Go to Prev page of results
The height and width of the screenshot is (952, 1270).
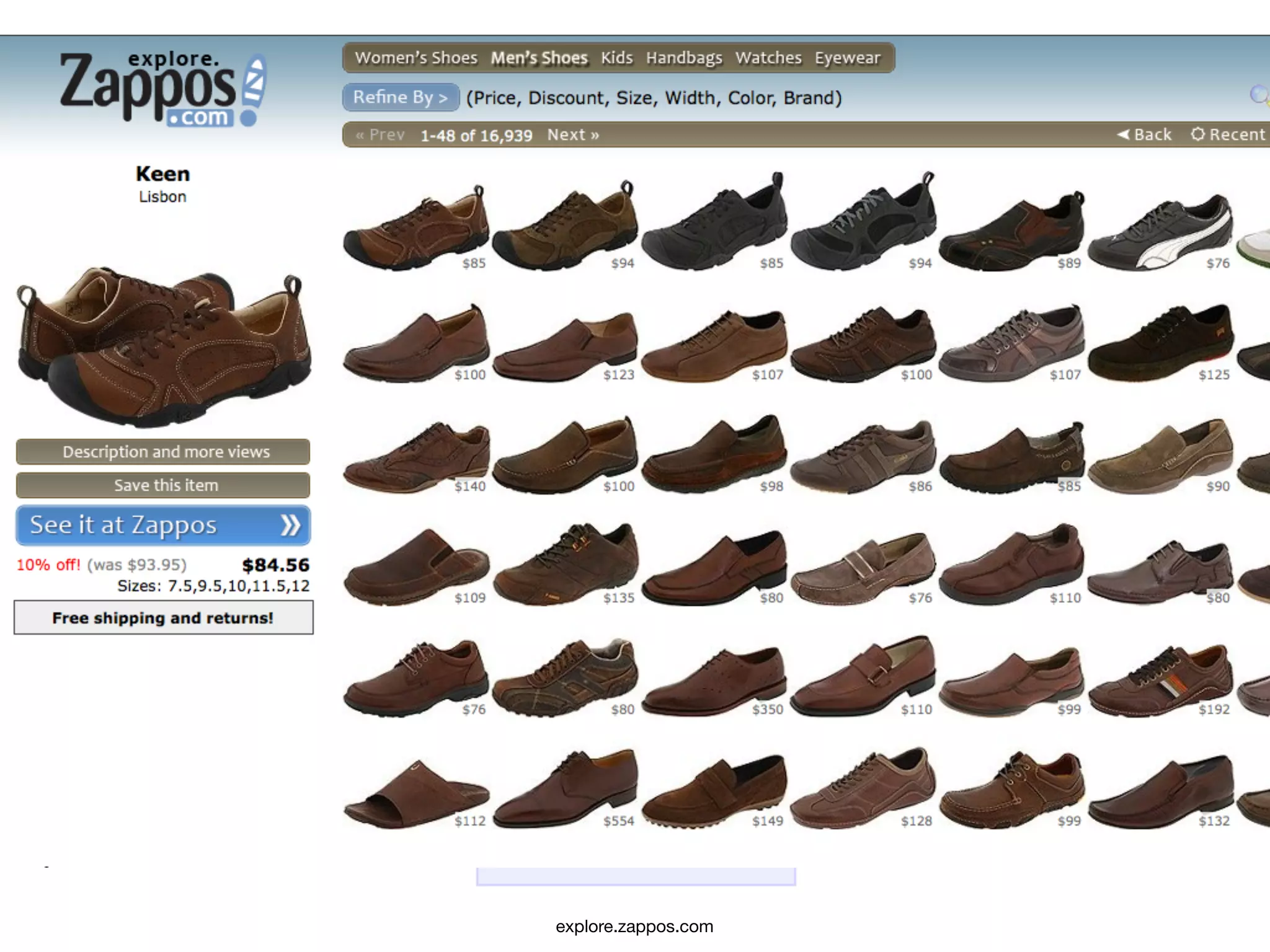(380, 134)
